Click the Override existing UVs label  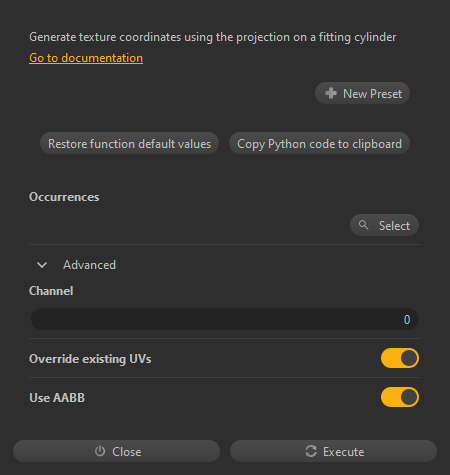pyautogui.click(x=90, y=359)
